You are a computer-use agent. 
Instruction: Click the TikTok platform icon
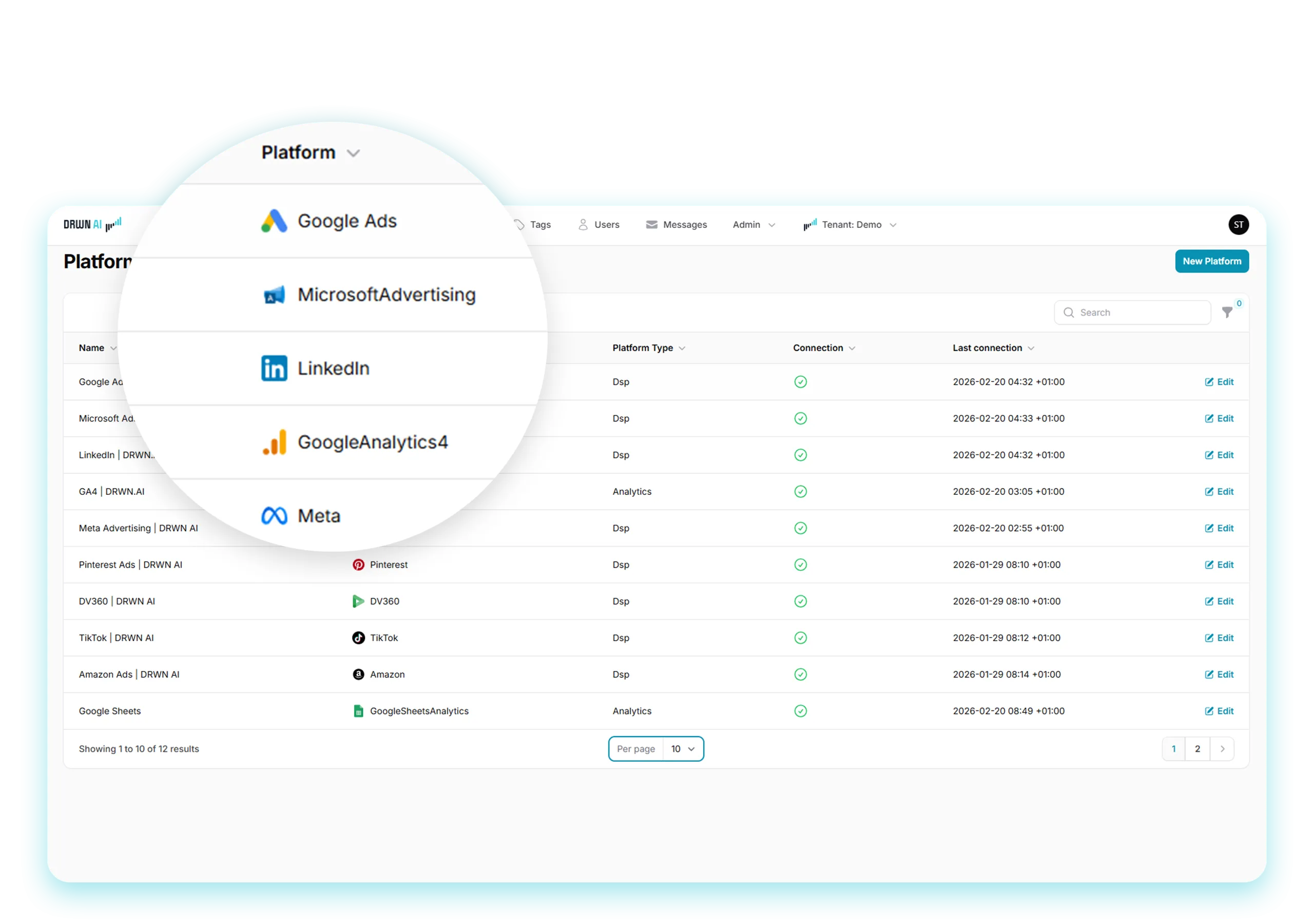click(x=358, y=638)
